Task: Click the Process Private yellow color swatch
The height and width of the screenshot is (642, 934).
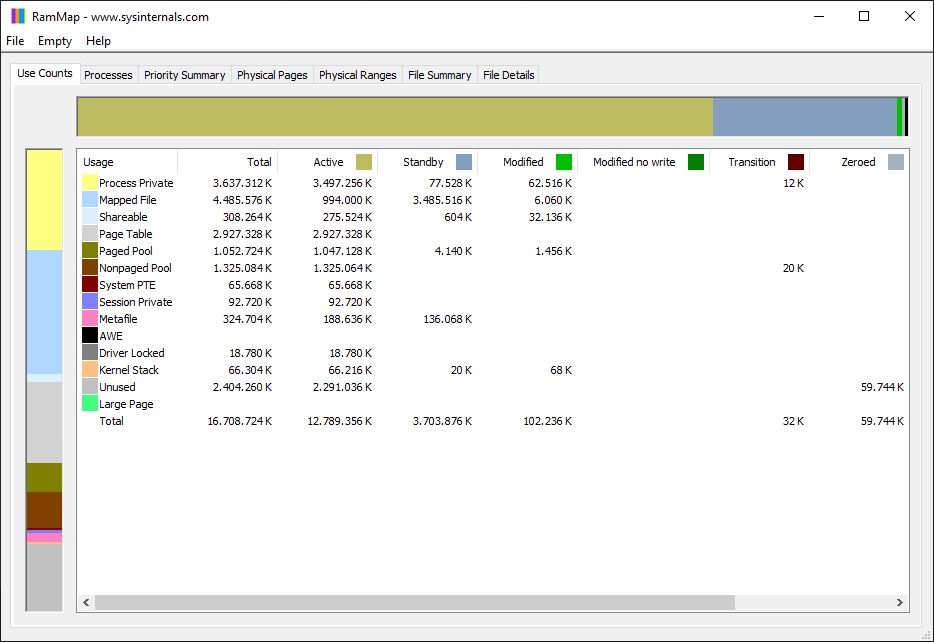Action: [x=90, y=182]
